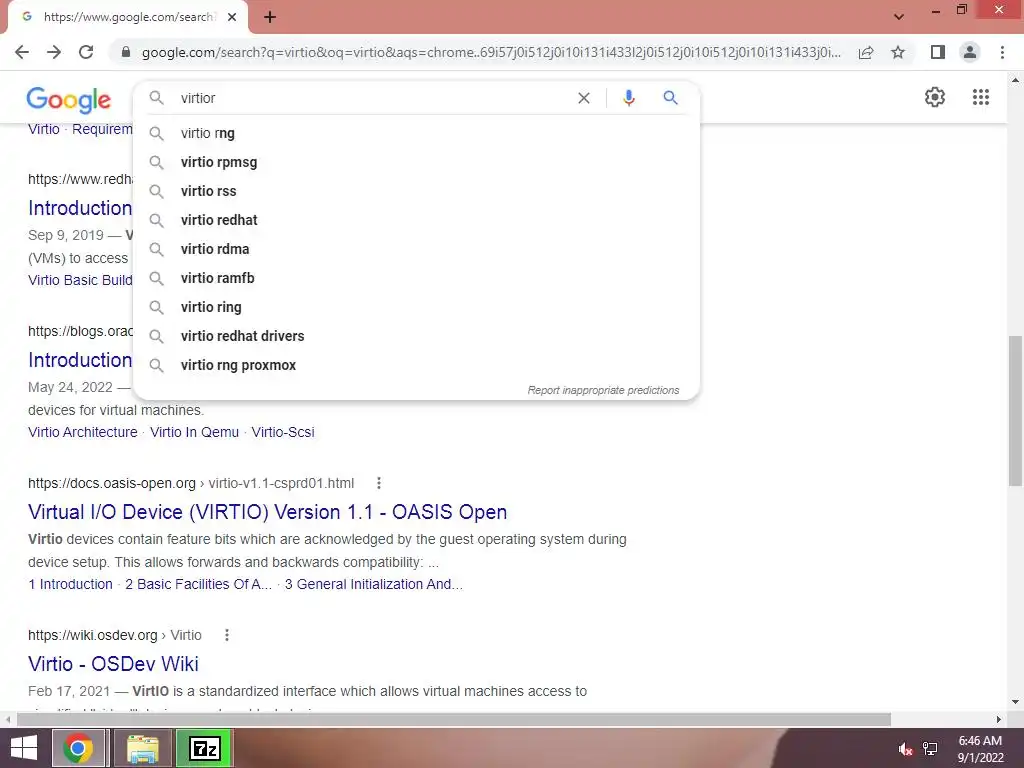This screenshot has width=1024, height=768.
Task: Open the Google apps grid
Action: [980, 97]
